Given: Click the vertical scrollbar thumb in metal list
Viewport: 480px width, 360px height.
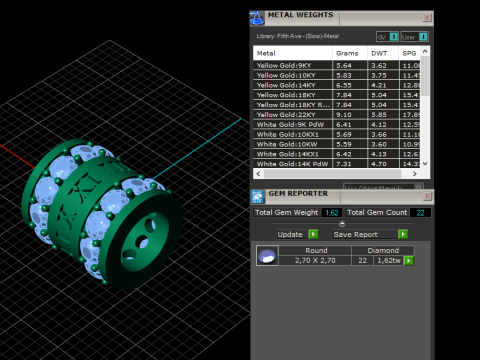Looking at the screenshot, I should 425,77.
